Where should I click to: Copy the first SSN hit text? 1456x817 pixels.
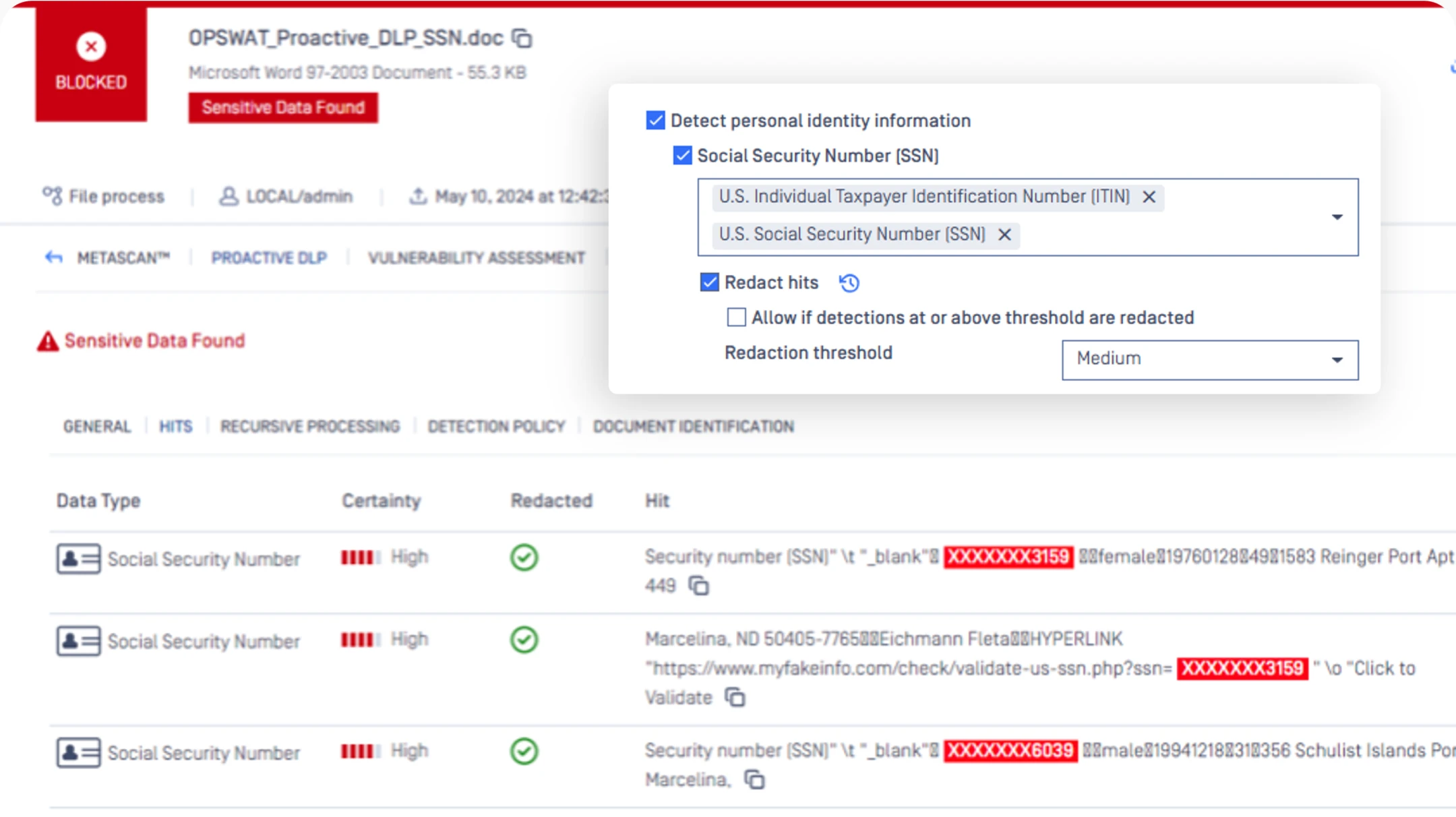point(699,586)
